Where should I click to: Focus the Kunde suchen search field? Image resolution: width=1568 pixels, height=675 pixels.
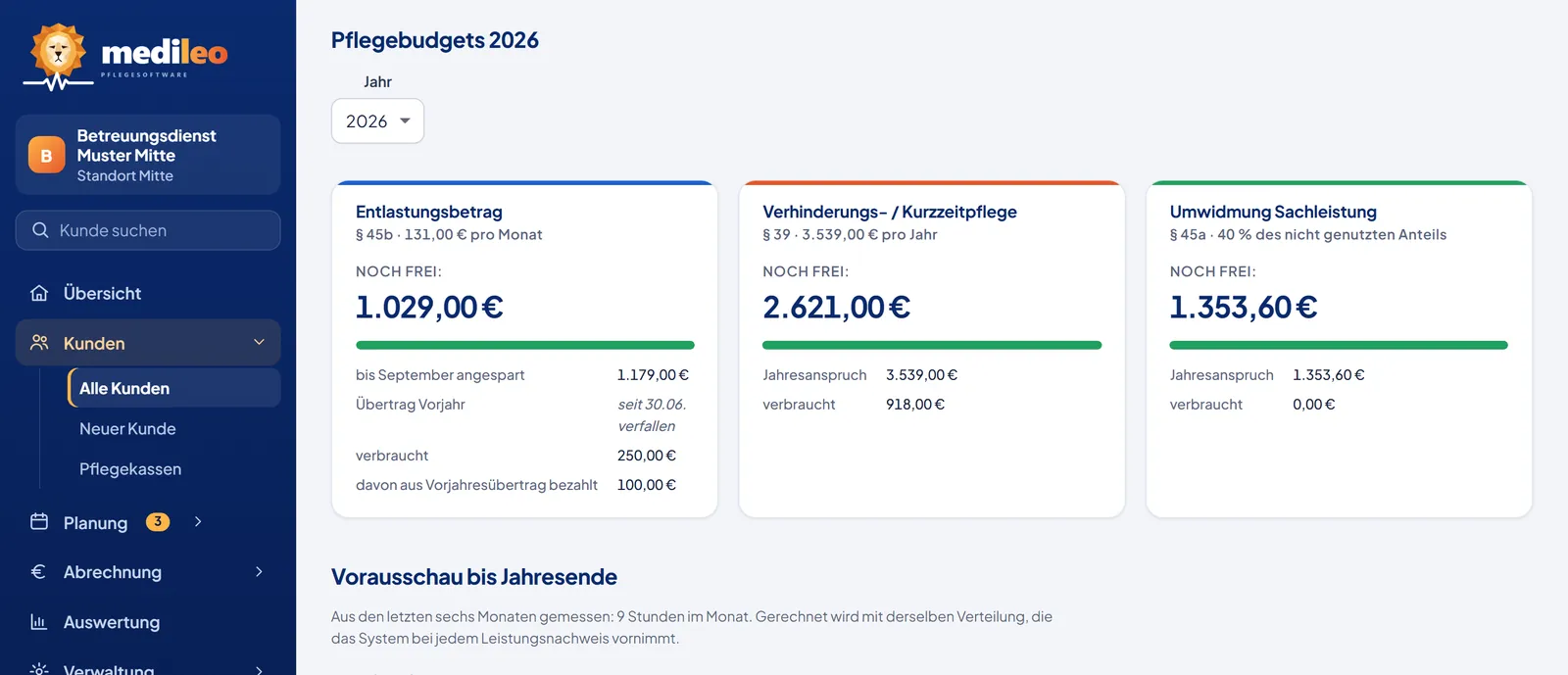click(148, 230)
